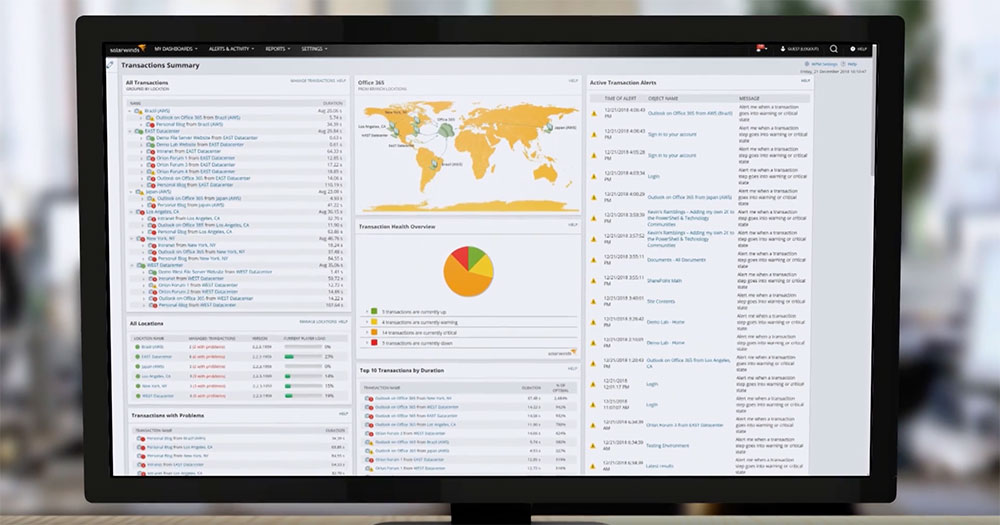Click Help in Active Transaction Alerts widget
This screenshot has width=1000, height=525.
pos(805,81)
